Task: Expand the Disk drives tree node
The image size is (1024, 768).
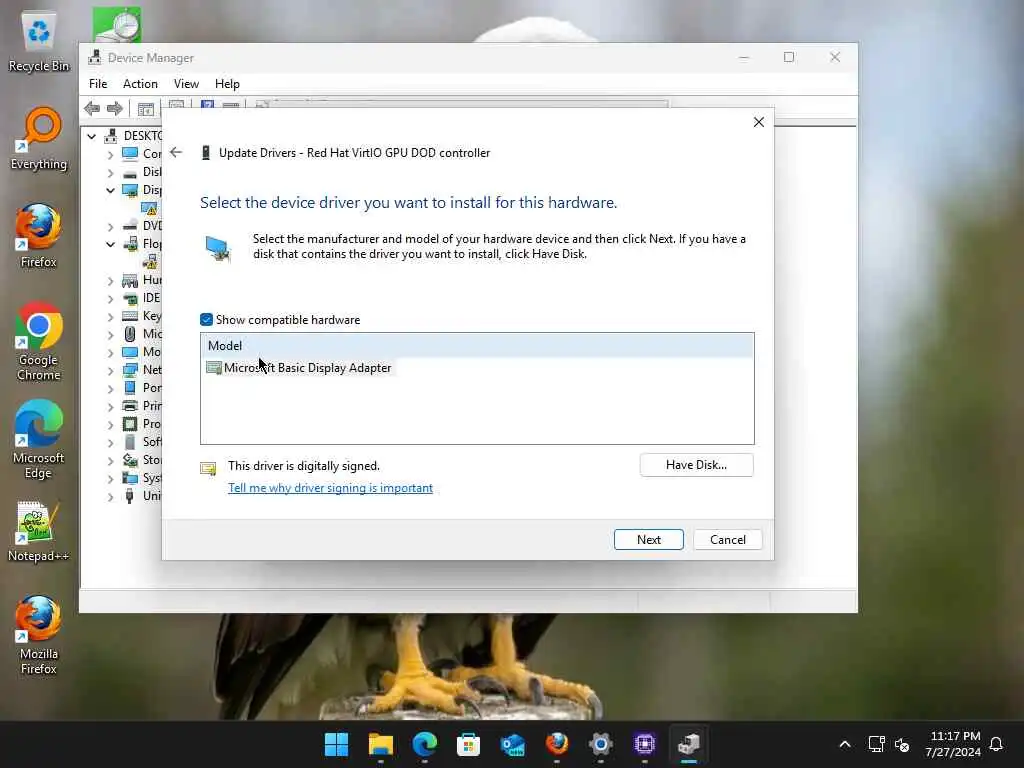Action: [110, 173]
